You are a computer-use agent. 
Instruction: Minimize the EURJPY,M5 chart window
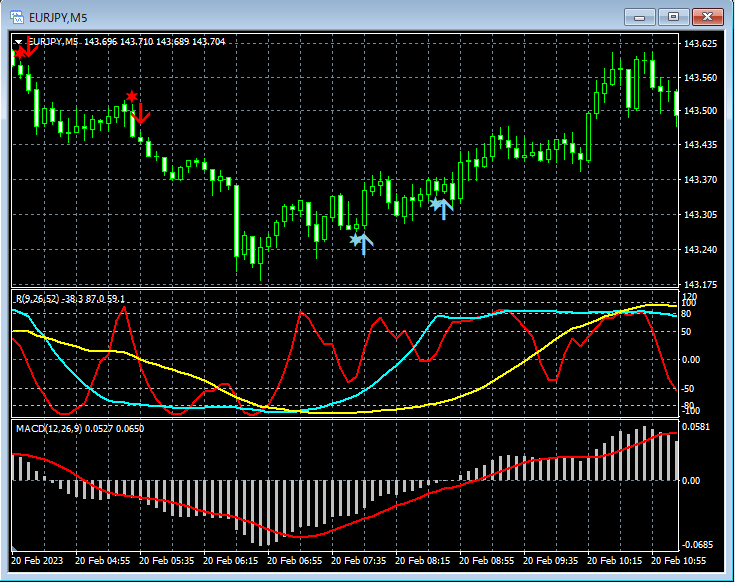[639, 17]
